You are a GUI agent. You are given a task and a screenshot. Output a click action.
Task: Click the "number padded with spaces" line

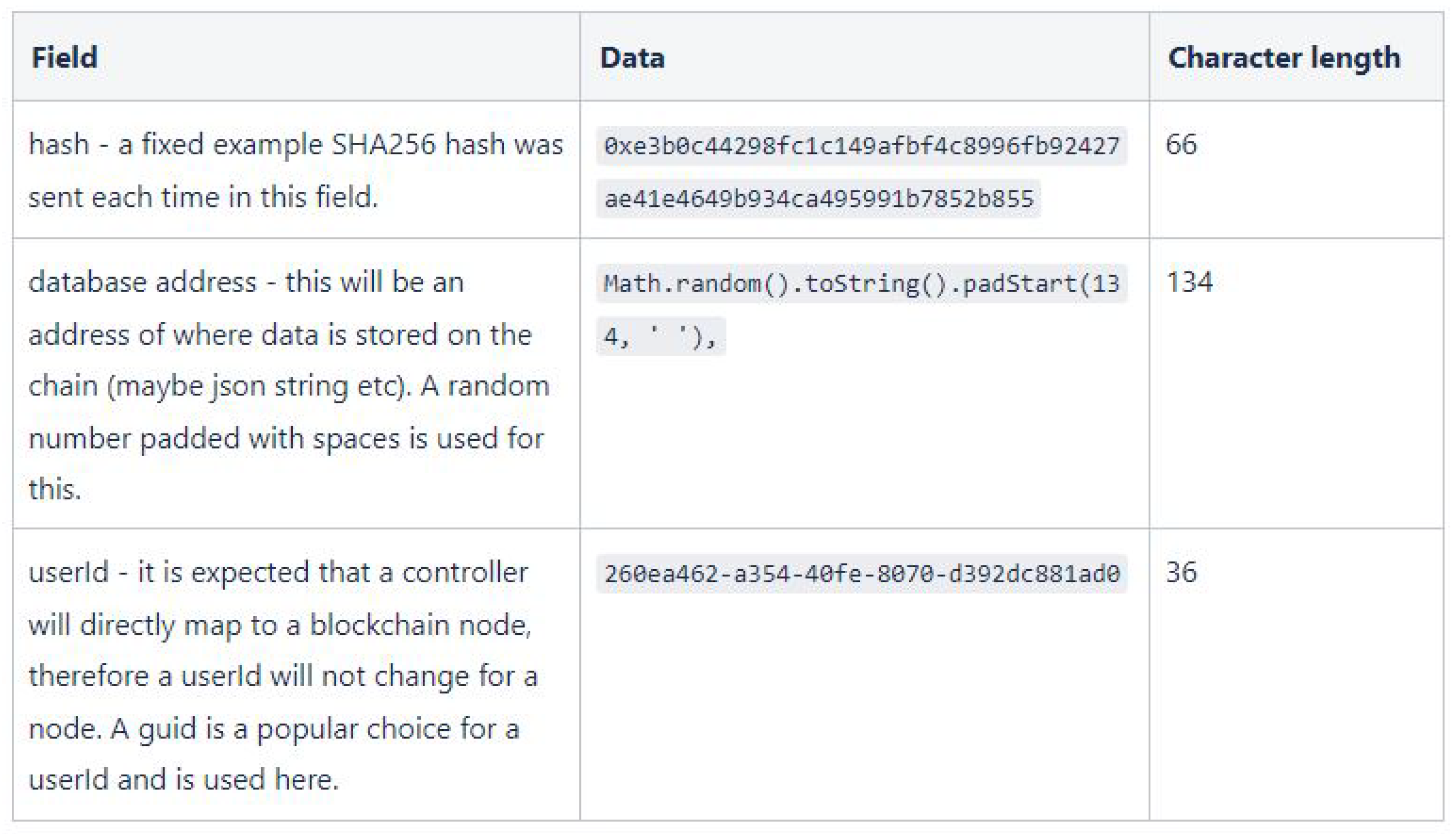pyautogui.click(x=286, y=438)
